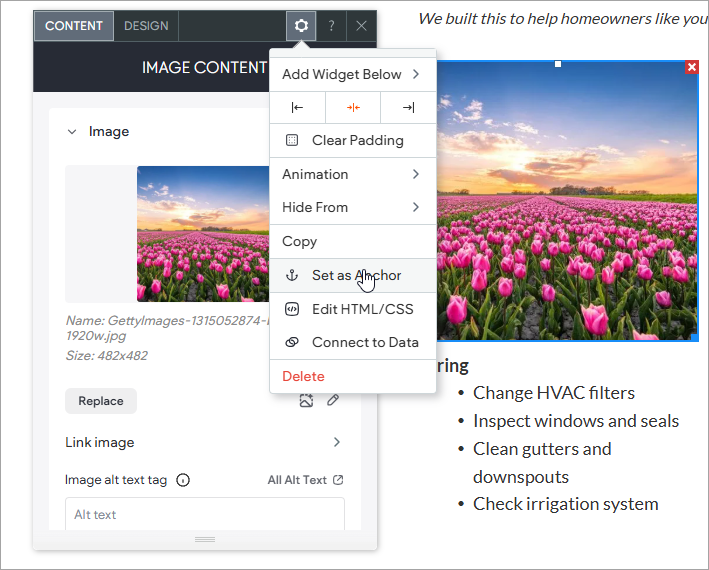Image resolution: width=709 pixels, height=570 pixels.
Task: Expand the Add Widget Below submenu
Action: [x=352, y=74]
